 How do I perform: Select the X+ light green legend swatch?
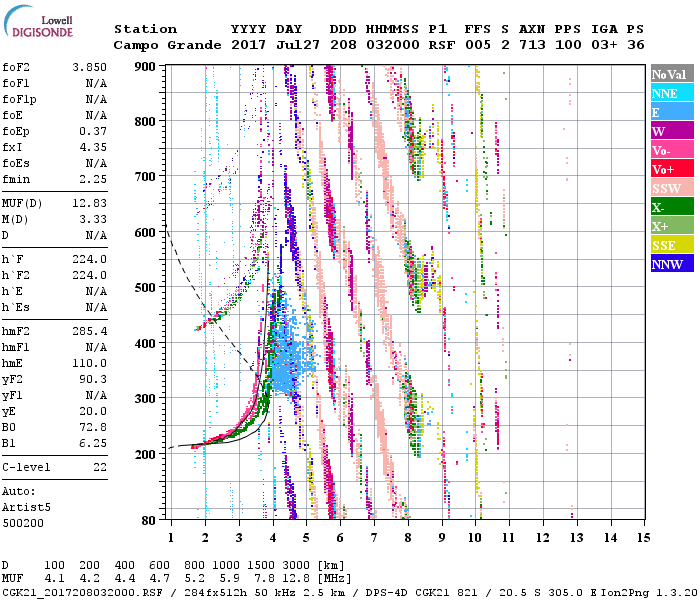[x=672, y=226]
